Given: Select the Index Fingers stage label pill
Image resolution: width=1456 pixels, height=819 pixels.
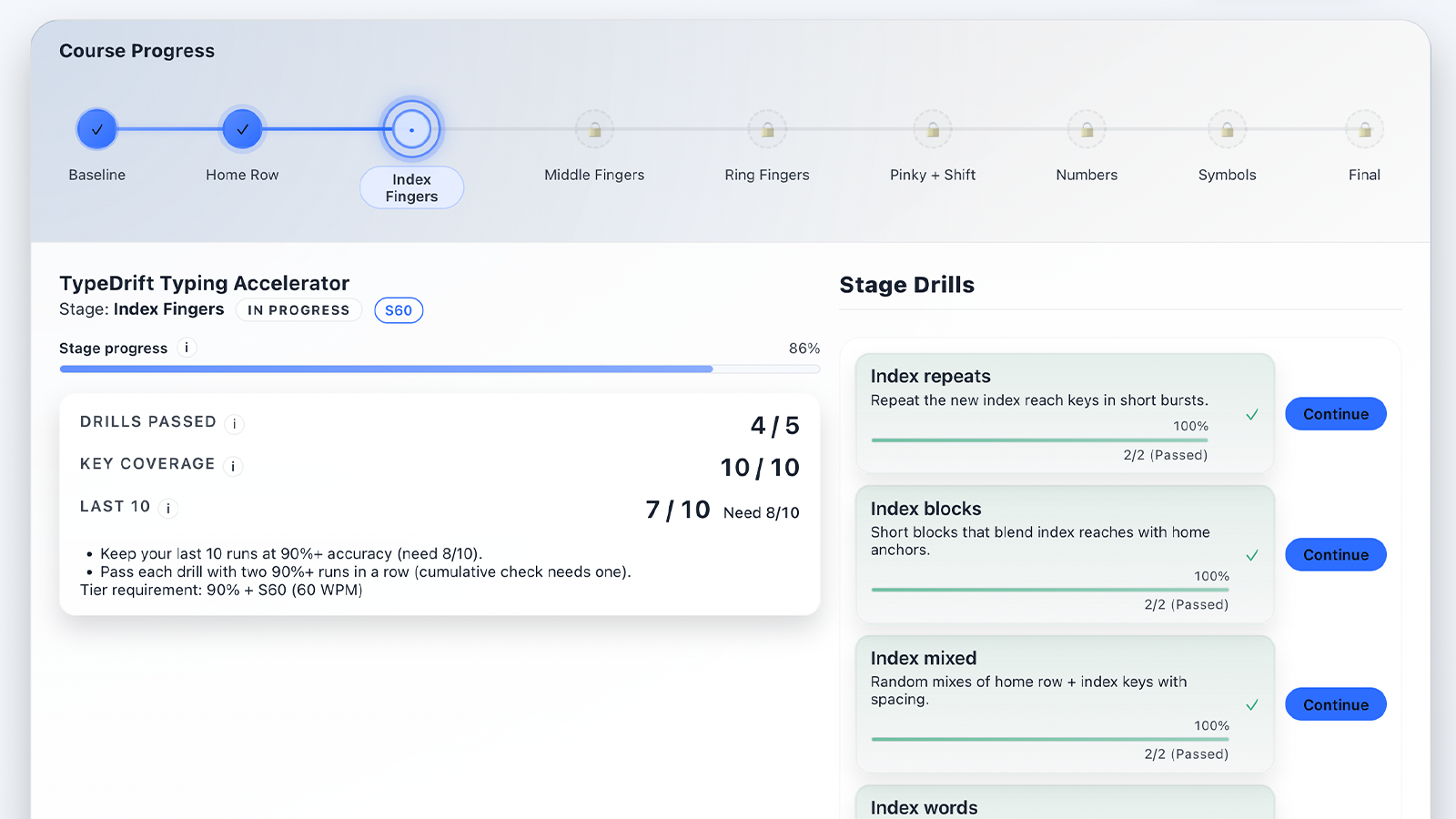Looking at the screenshot, I should [x=411, y=187].
